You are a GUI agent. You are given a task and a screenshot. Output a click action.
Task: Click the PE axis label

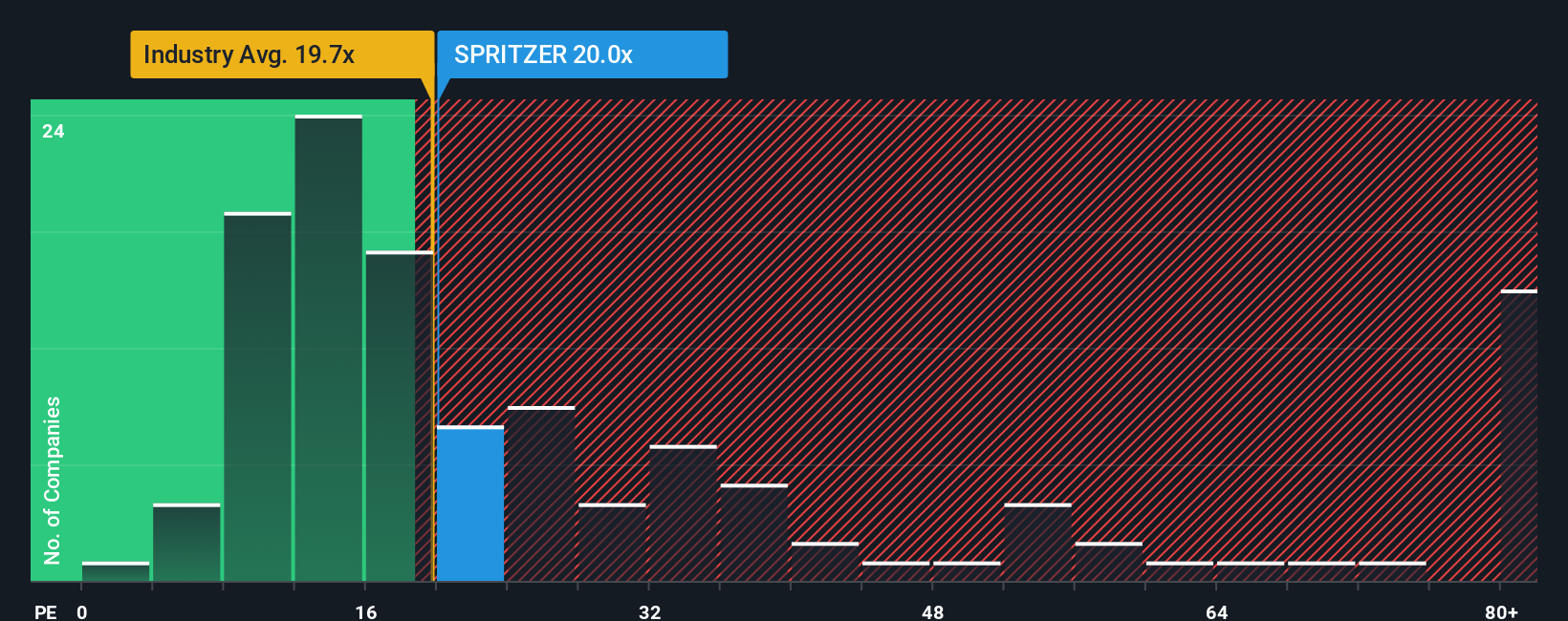(46, 611)
